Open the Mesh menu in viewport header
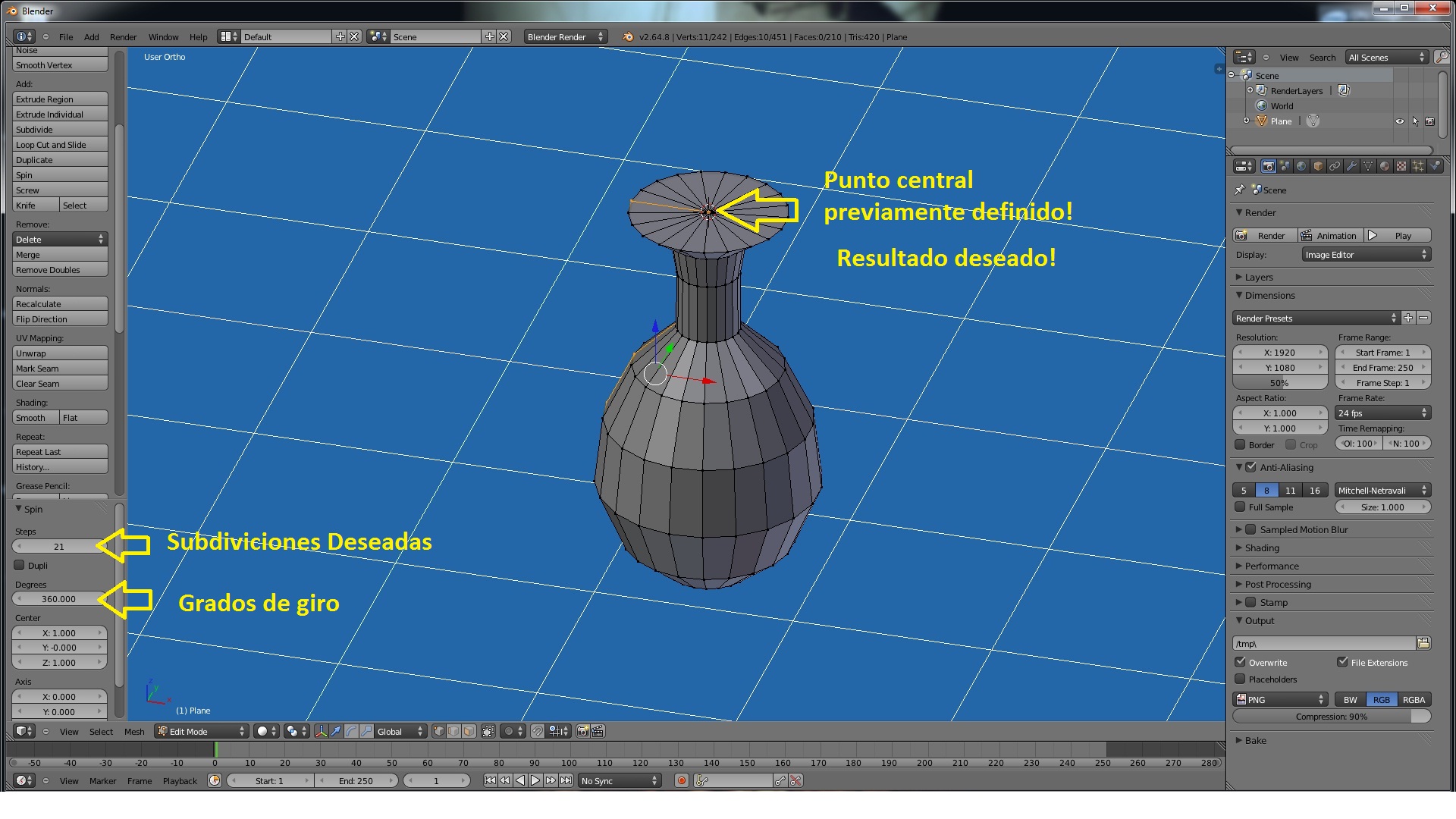Image resolution: width=1456 pixels, height=819 pixels. click(x=134, y=732)
